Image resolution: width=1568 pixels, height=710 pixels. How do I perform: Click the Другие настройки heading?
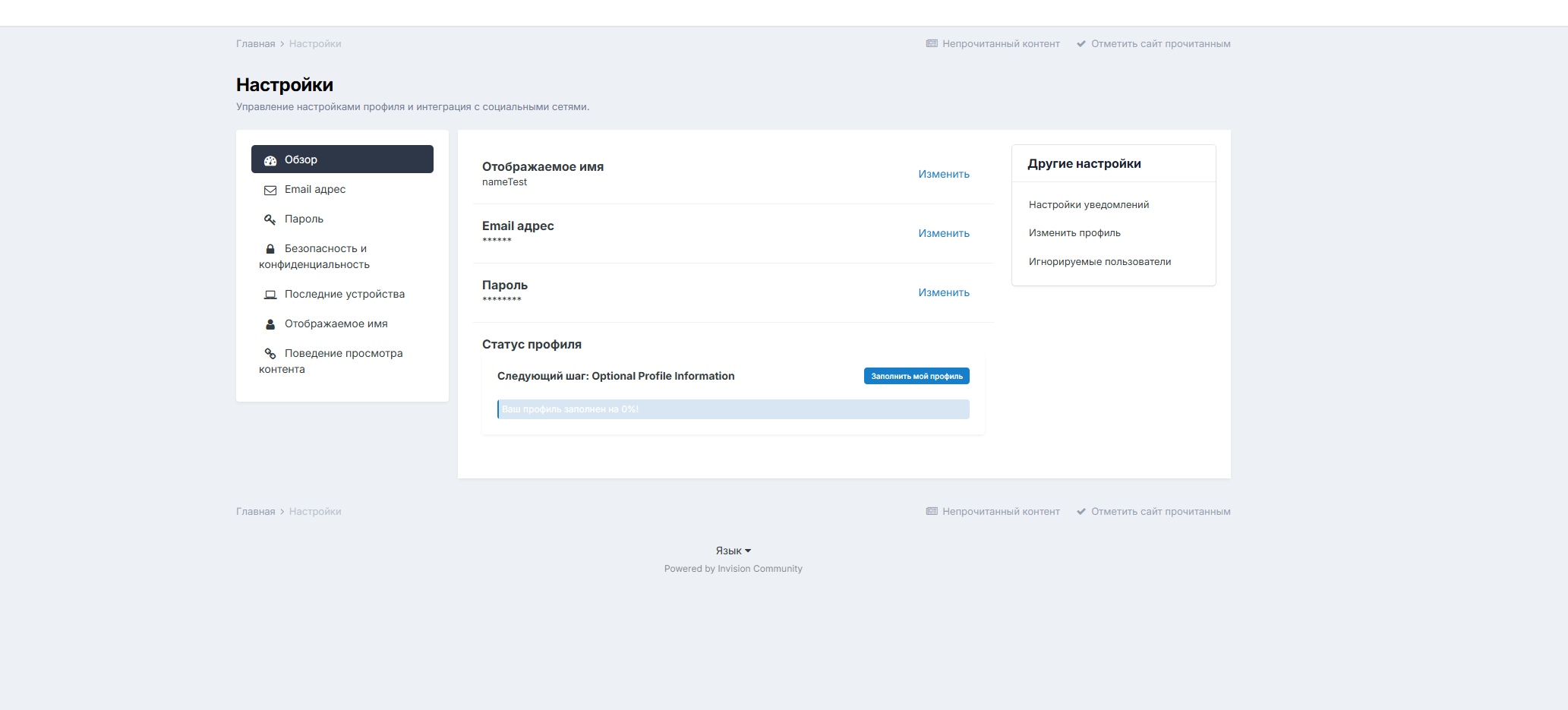pyautogui.click(x=1084, y=164)
